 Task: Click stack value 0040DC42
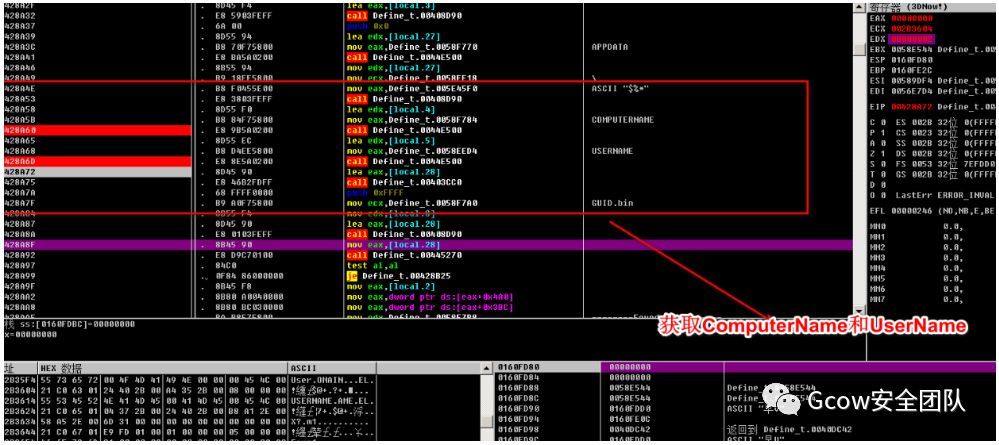click(630, 430)
